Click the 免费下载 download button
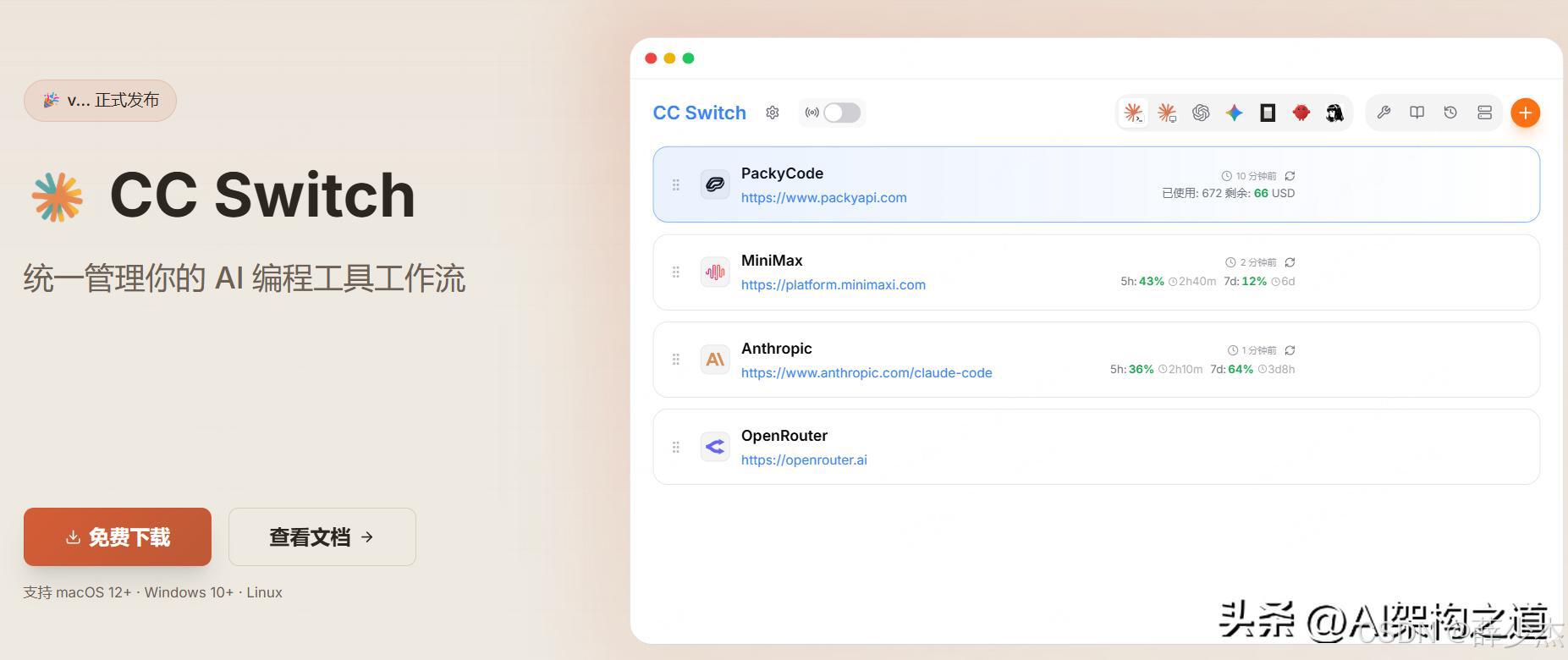 click(x=118, y=536)
